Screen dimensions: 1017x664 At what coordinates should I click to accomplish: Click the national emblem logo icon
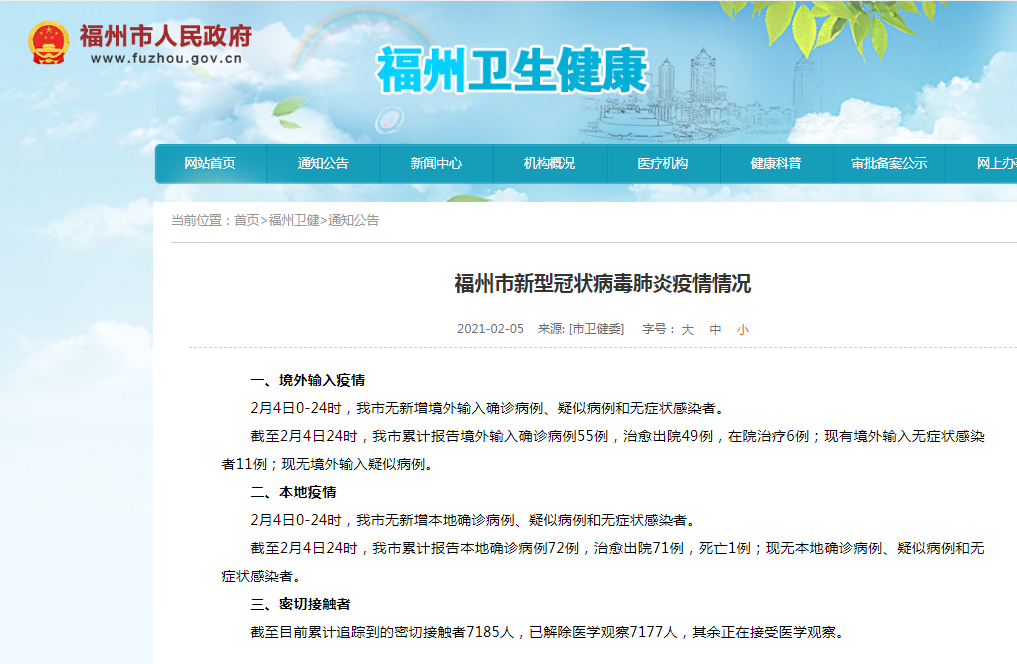pyautogui.click(x=49, y=43)
